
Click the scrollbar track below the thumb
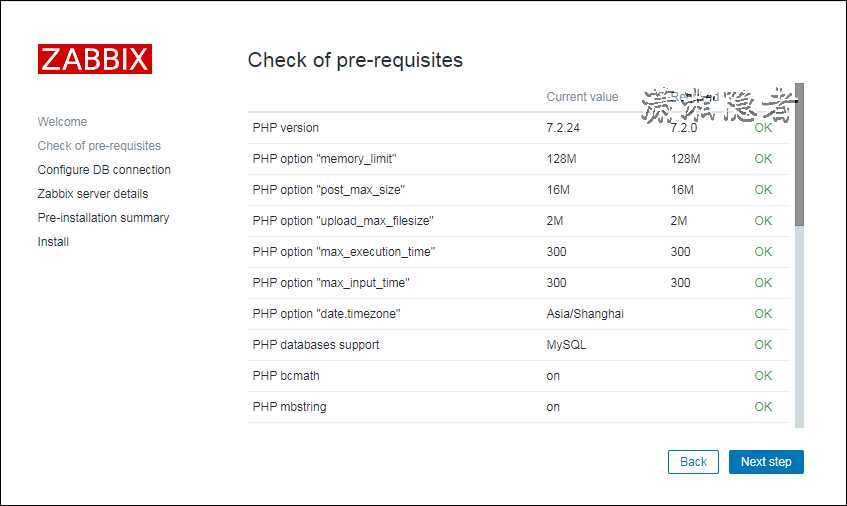click(799, 327)
